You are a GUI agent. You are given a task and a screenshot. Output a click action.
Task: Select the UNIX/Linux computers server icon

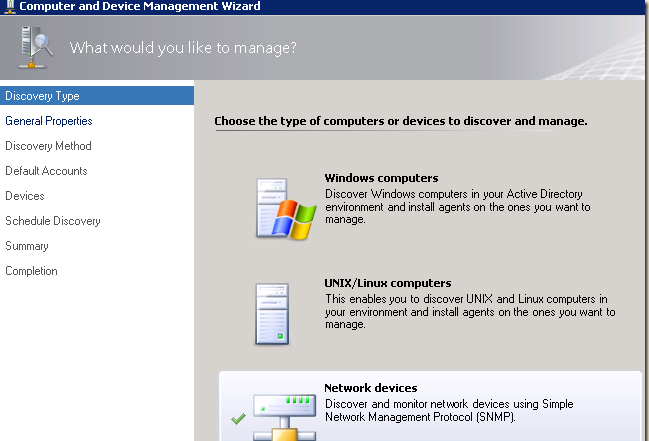[272, 314]
